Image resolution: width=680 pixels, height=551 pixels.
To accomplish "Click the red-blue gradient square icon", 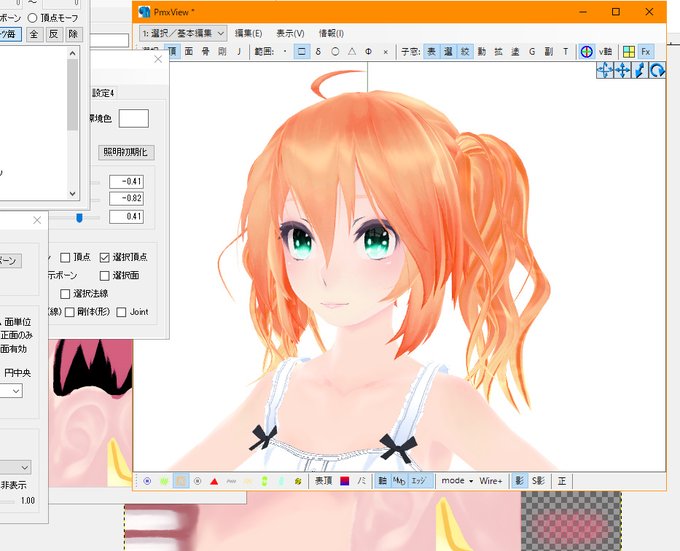I will (x=345, y=481).
